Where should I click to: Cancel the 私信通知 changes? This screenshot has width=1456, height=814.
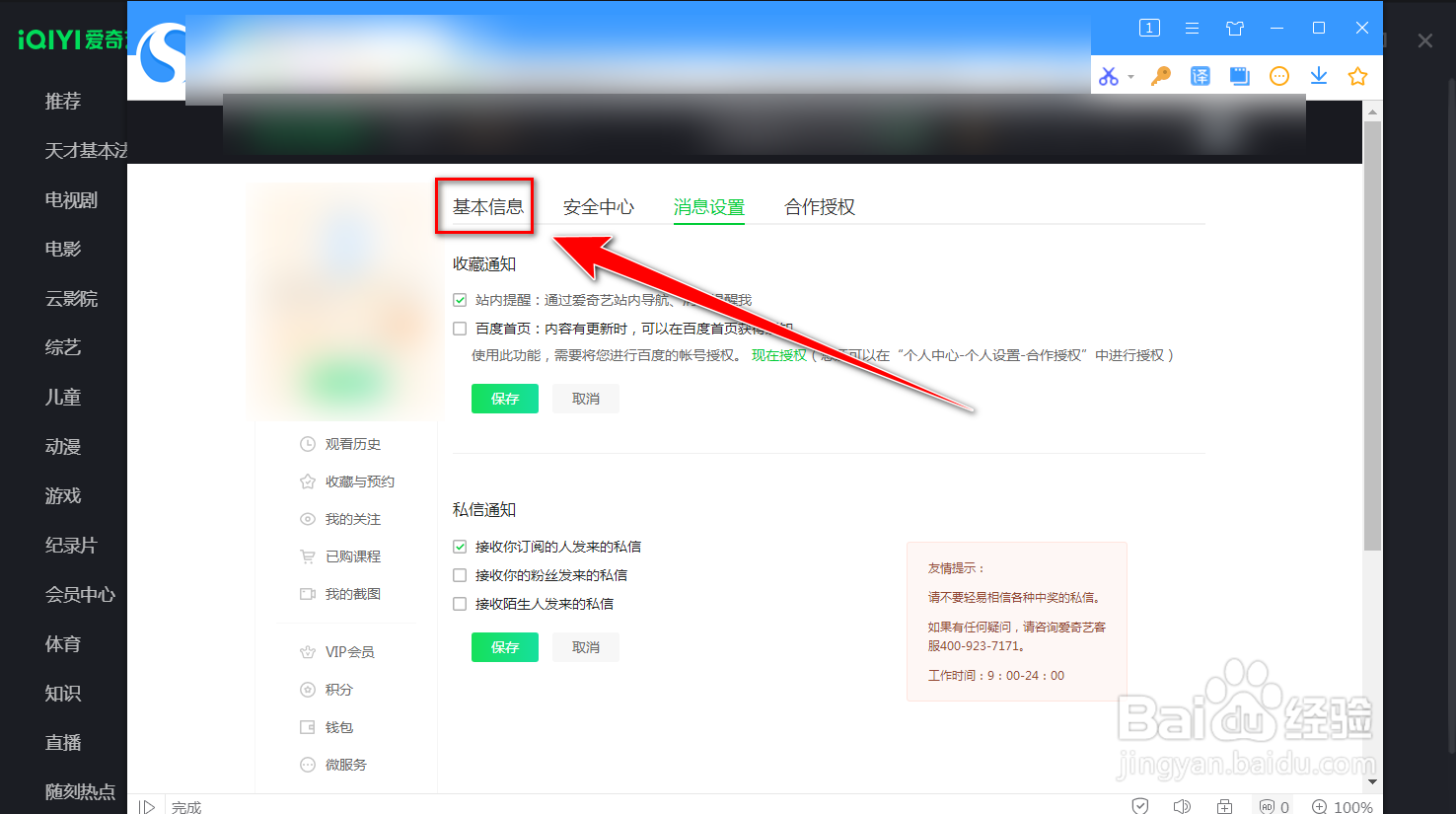pyautogui.click(x=586, y=647)
